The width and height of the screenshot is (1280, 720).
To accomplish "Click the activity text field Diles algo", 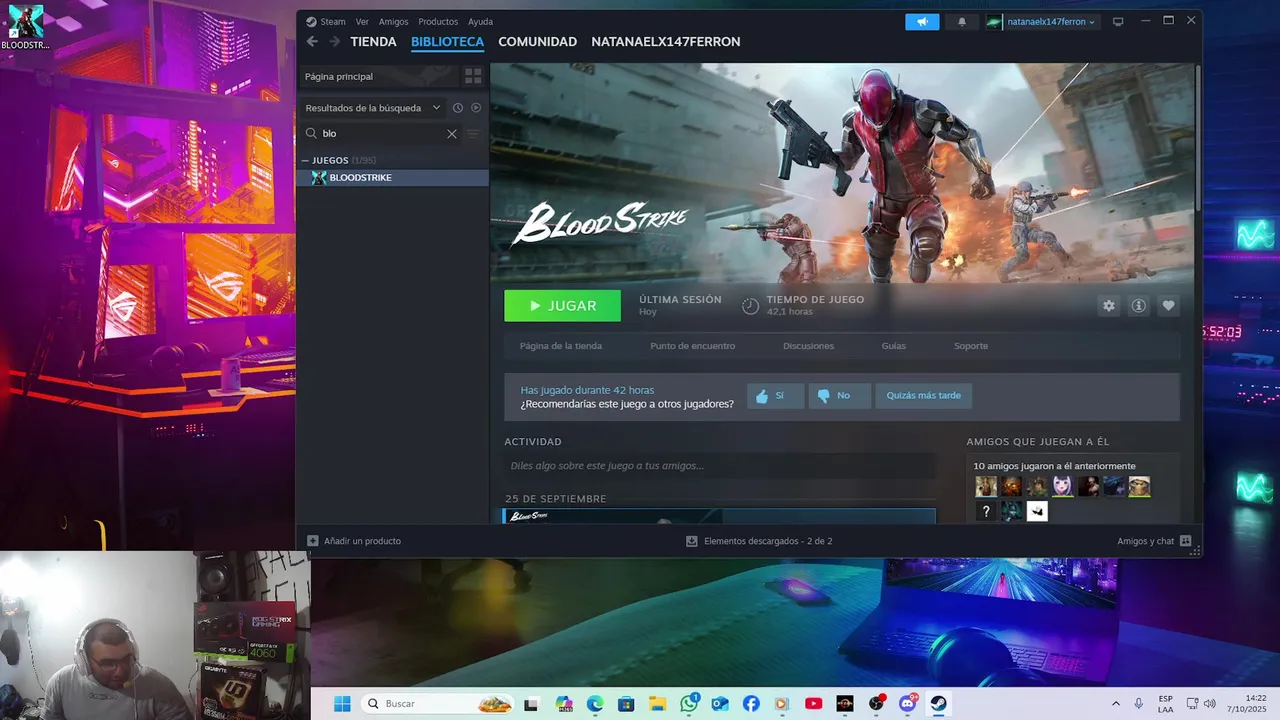I will coord(720,466).
